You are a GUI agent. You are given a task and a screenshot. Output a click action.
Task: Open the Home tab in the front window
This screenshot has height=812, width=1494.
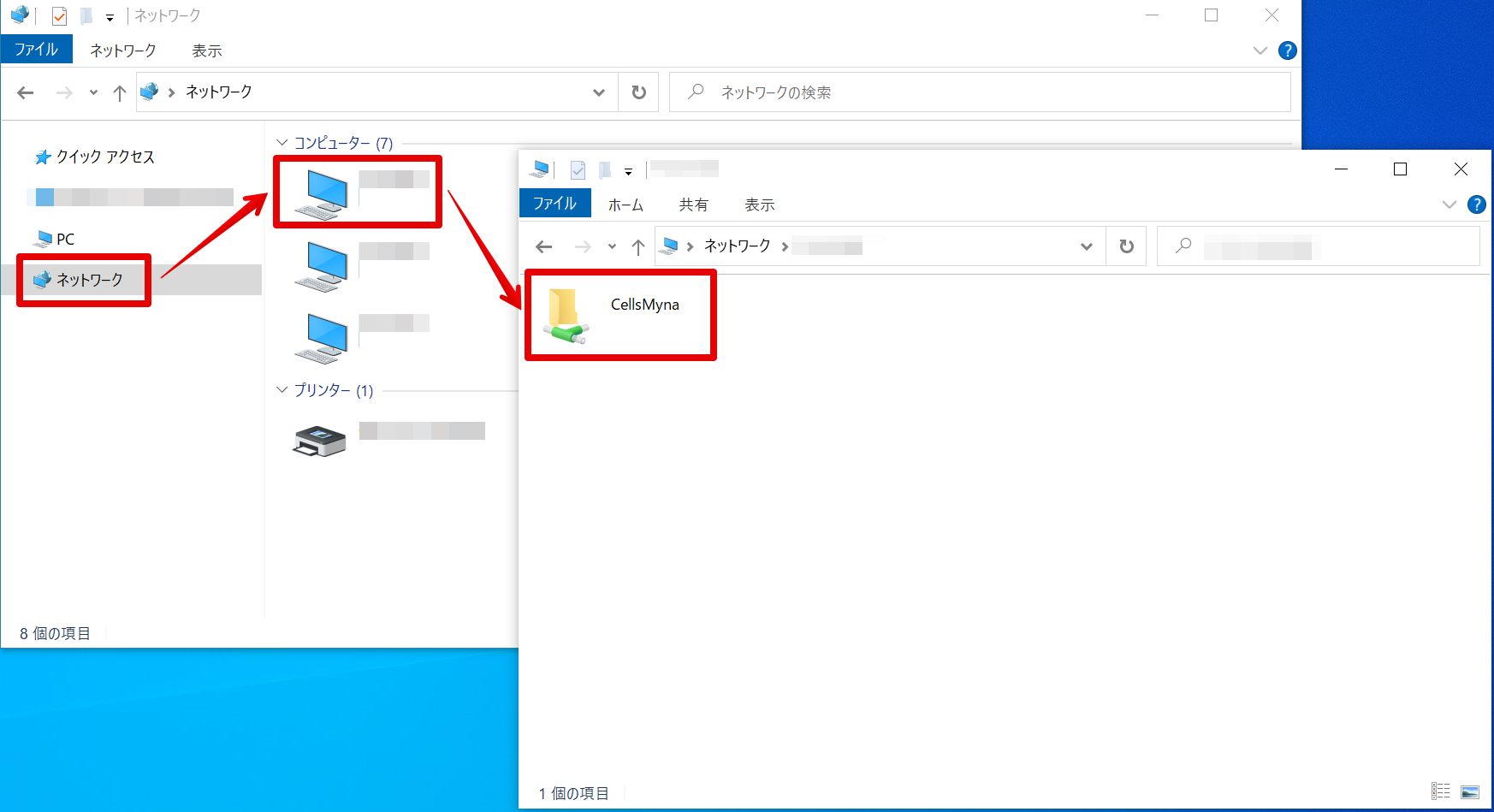(x=625, y=204)
